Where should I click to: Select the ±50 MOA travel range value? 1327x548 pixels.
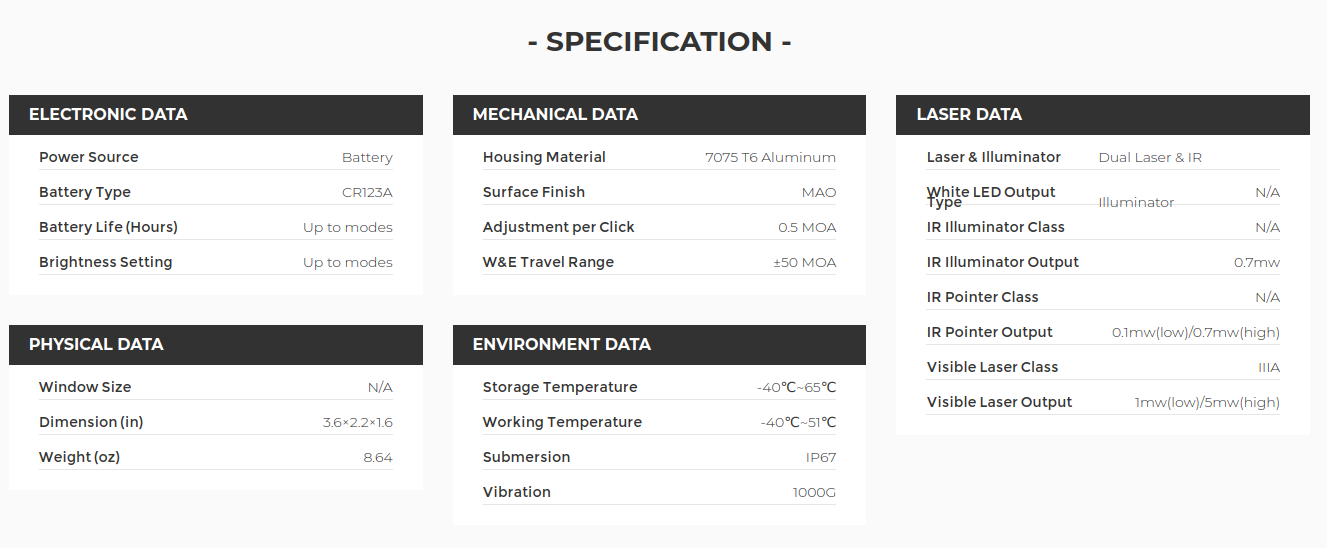804,263
